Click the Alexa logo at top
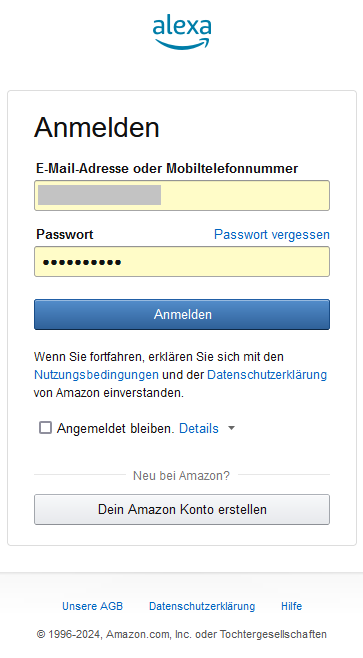 click(x=182, y=32)
